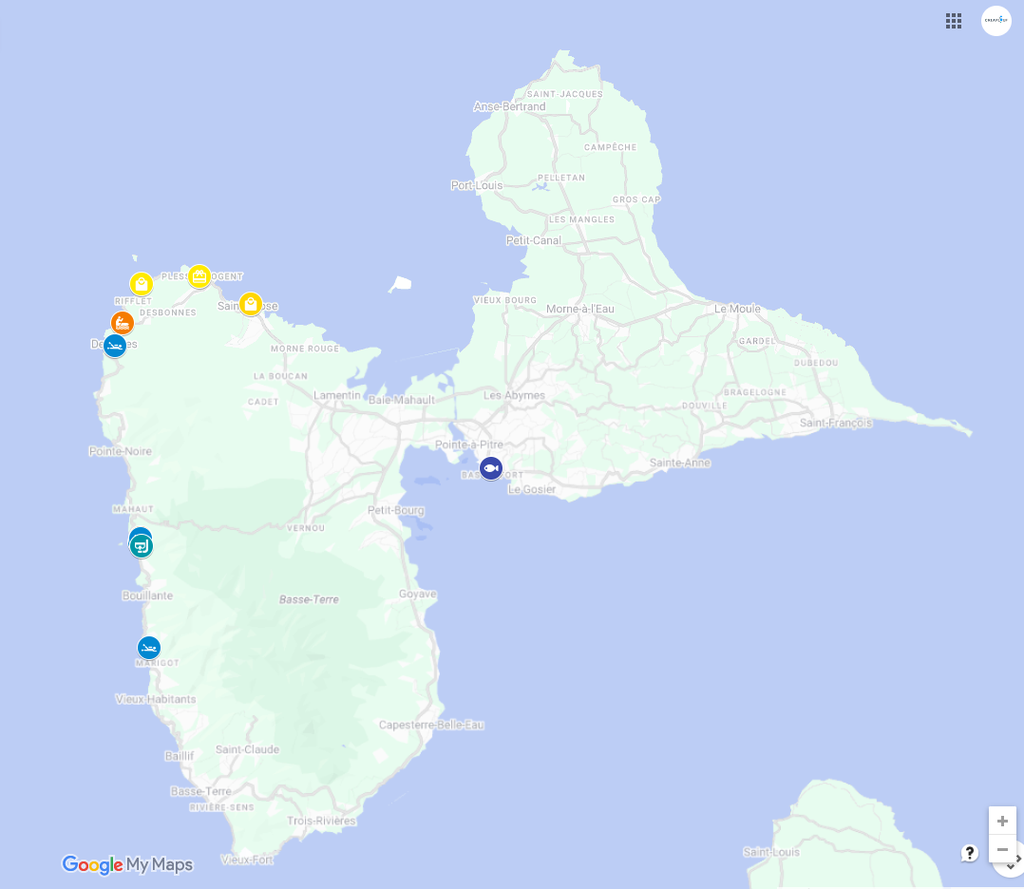This screenshot has width=1024, height=889.
Task: Click the round account avatar
Action: (x=996, y=21)
